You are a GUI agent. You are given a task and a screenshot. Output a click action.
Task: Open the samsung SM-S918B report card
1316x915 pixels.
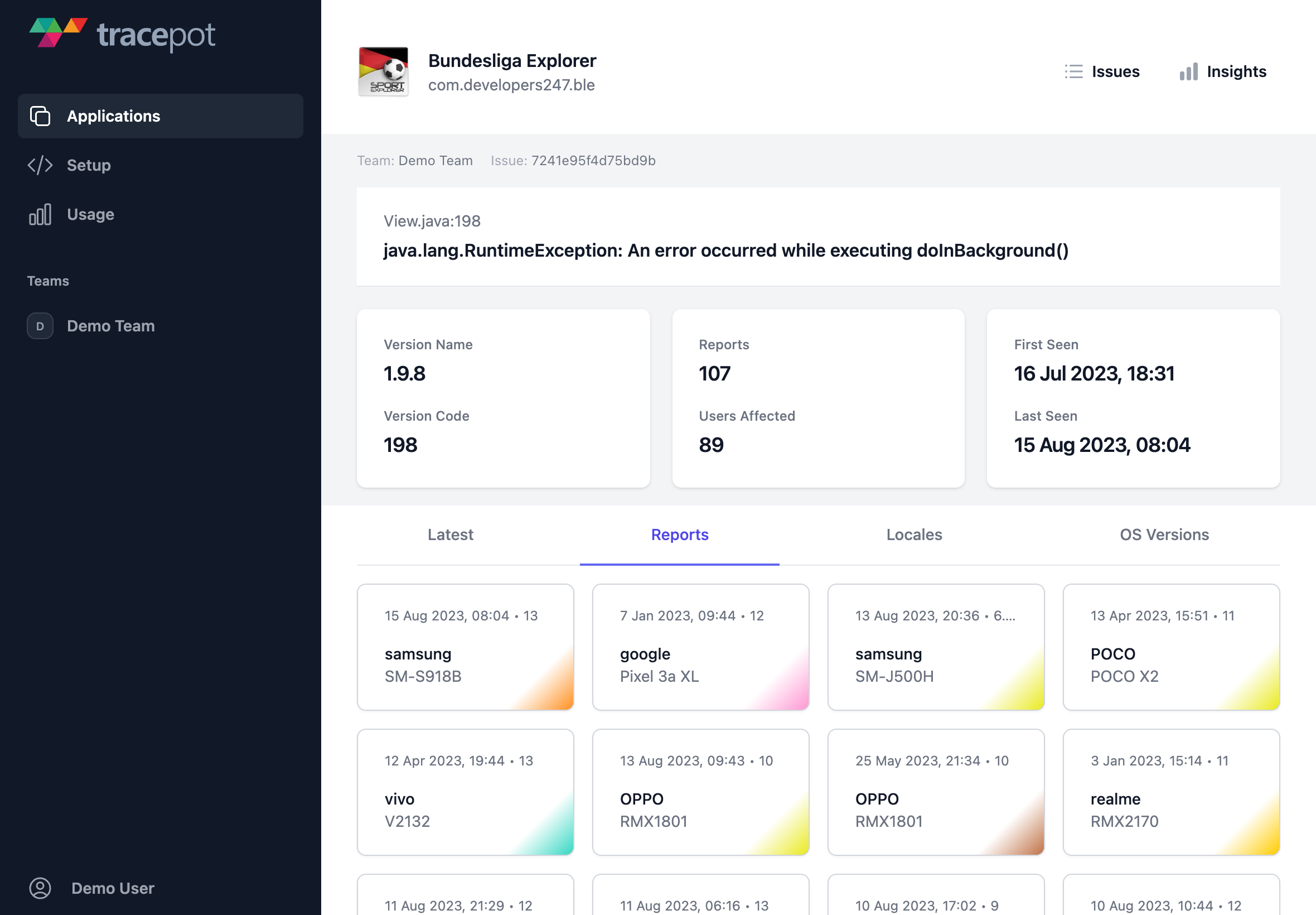pyautogui.click(x=465, y=647)
